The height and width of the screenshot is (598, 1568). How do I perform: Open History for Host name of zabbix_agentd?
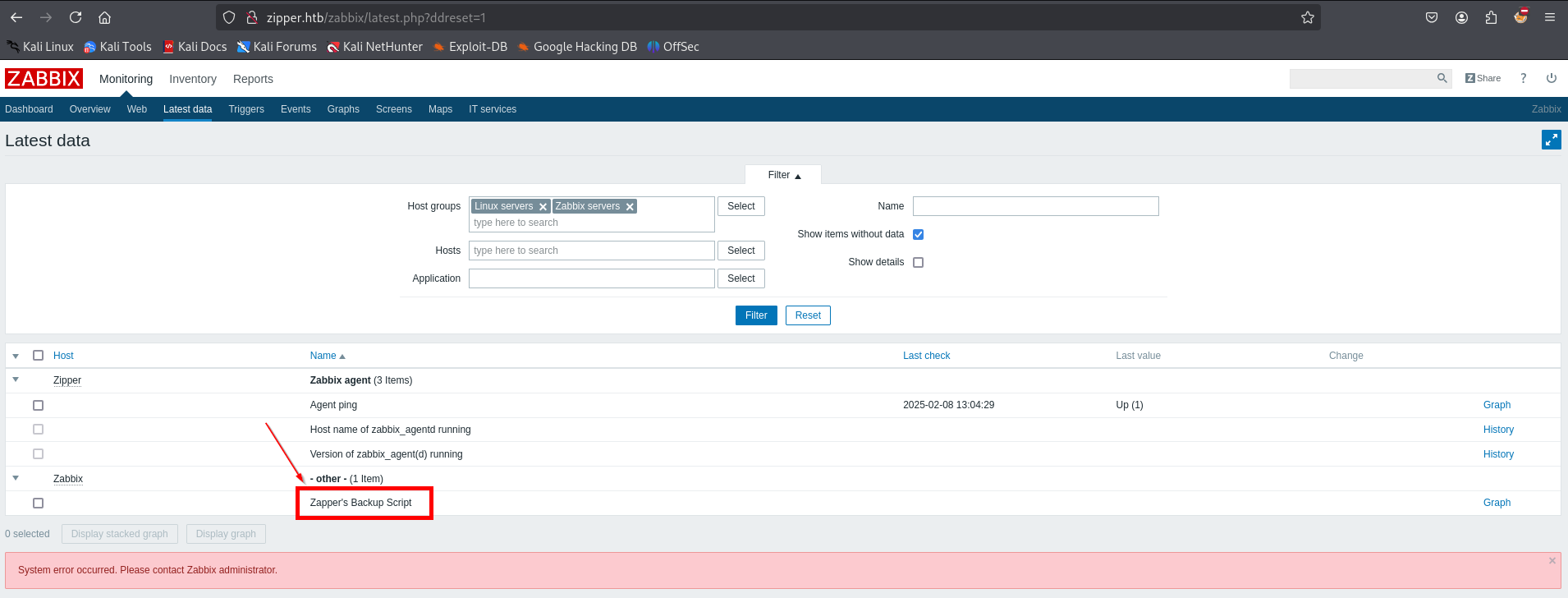pyautogui.click(x=1498, y=430)
